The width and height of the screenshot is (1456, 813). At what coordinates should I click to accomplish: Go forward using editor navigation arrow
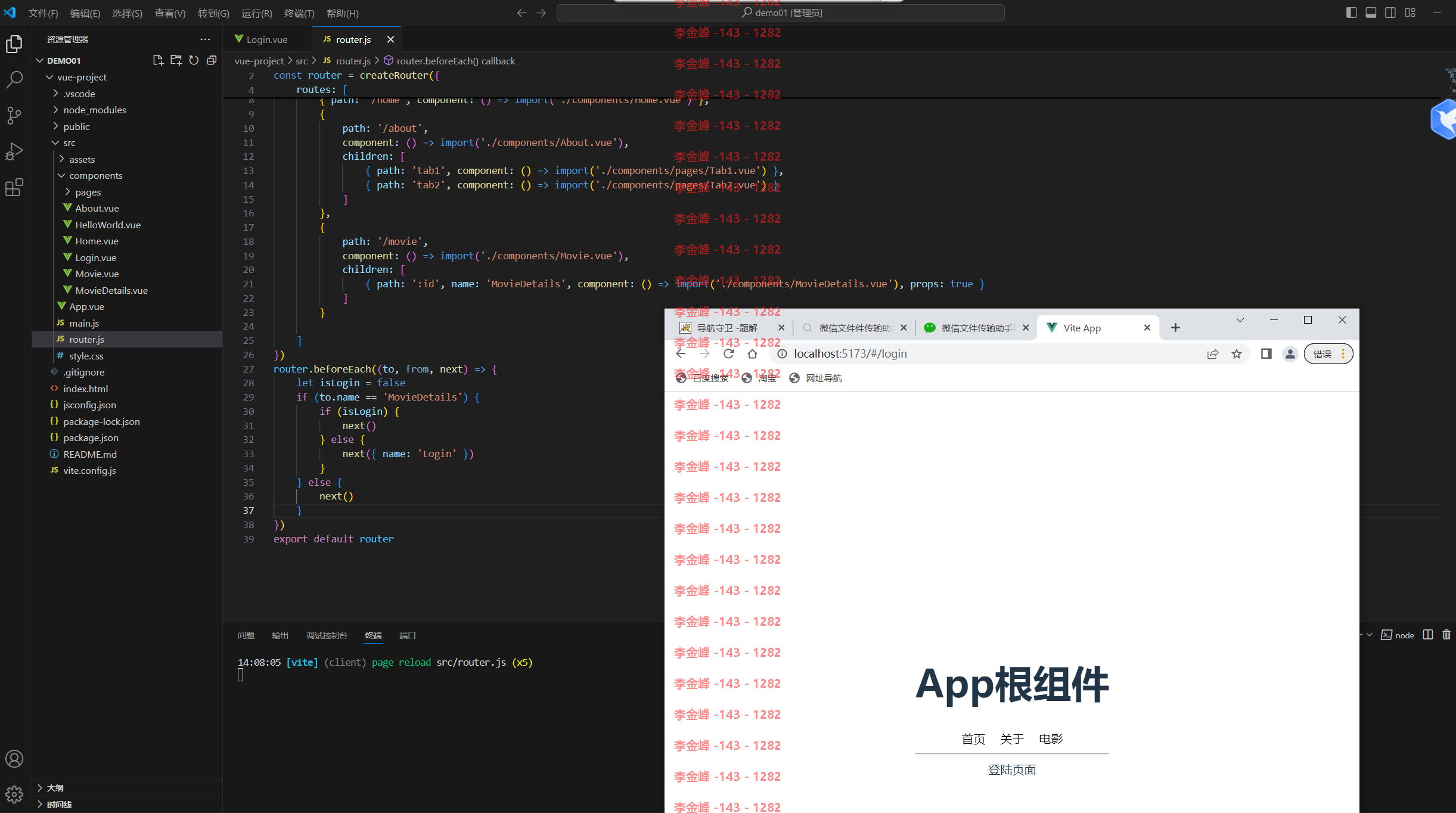click(x=541, y=13)
